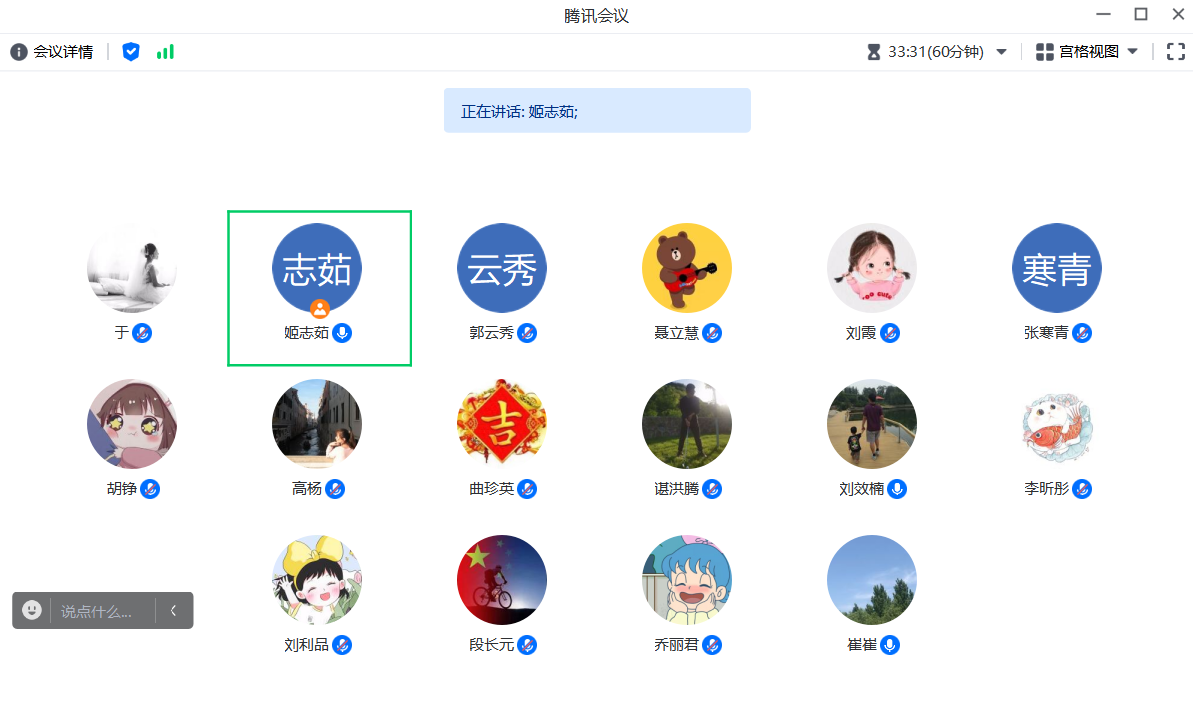Click the muted mic icon beside 段长元

[527, 645]
